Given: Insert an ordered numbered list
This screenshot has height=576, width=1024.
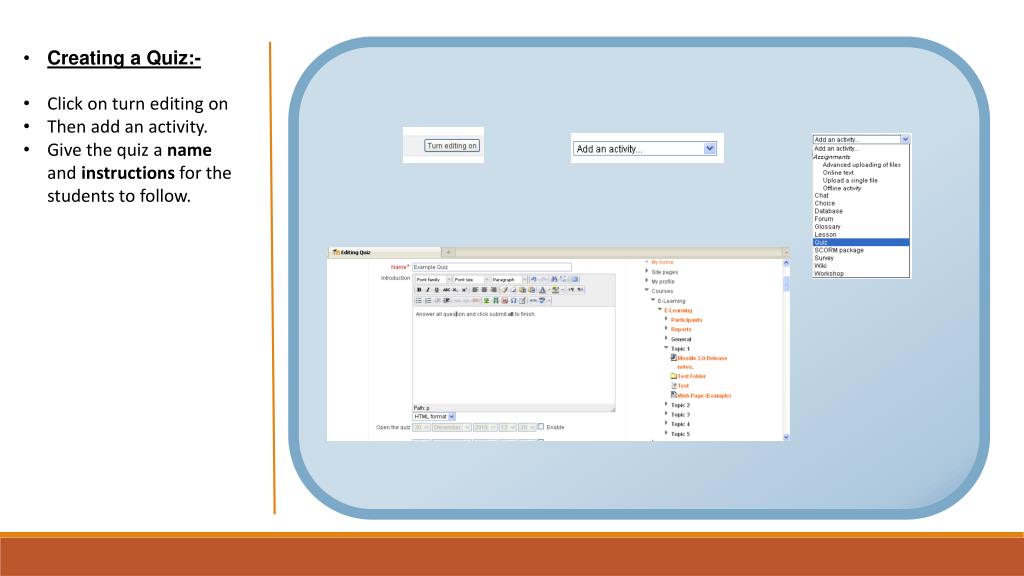Looking at the screenshot, I should tap(428, 300).
